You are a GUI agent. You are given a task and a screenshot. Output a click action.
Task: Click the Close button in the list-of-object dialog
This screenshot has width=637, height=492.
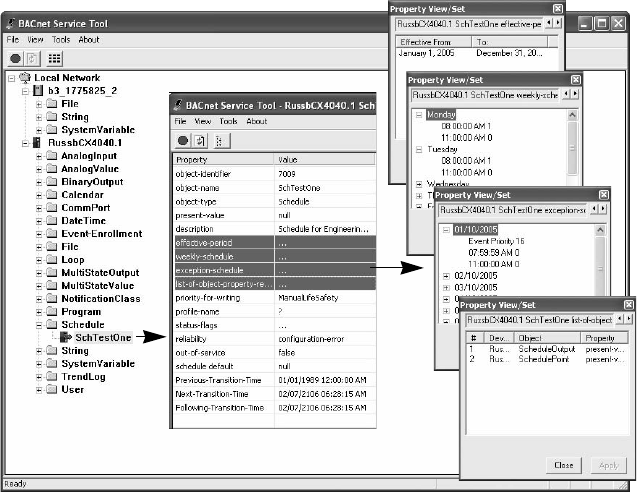click(564, 465)
